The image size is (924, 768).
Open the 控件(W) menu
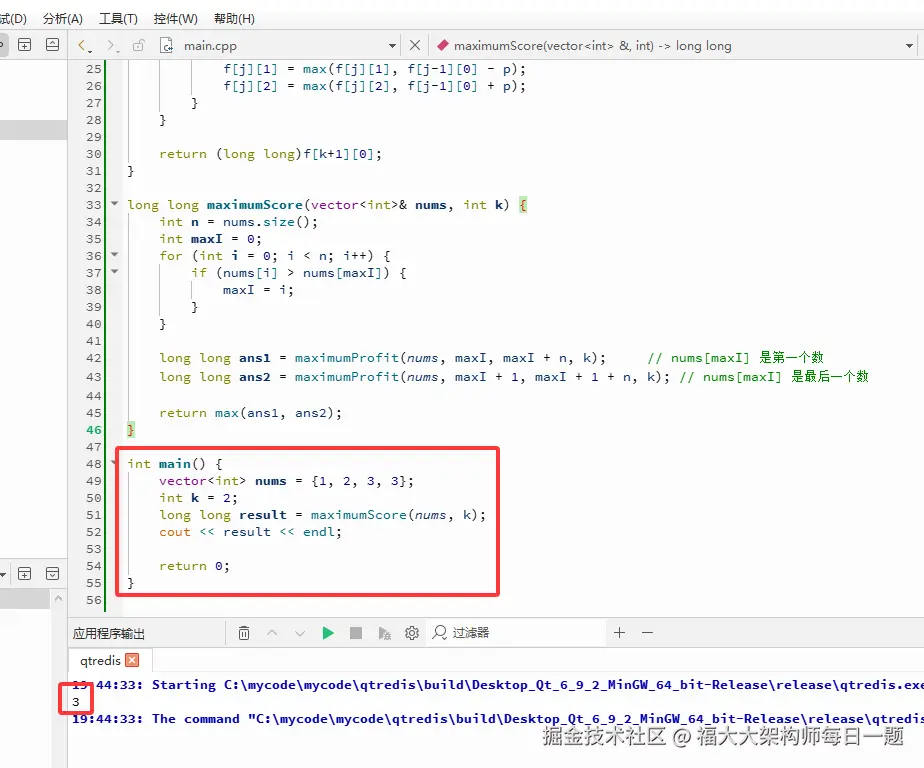tap(175, 19)
